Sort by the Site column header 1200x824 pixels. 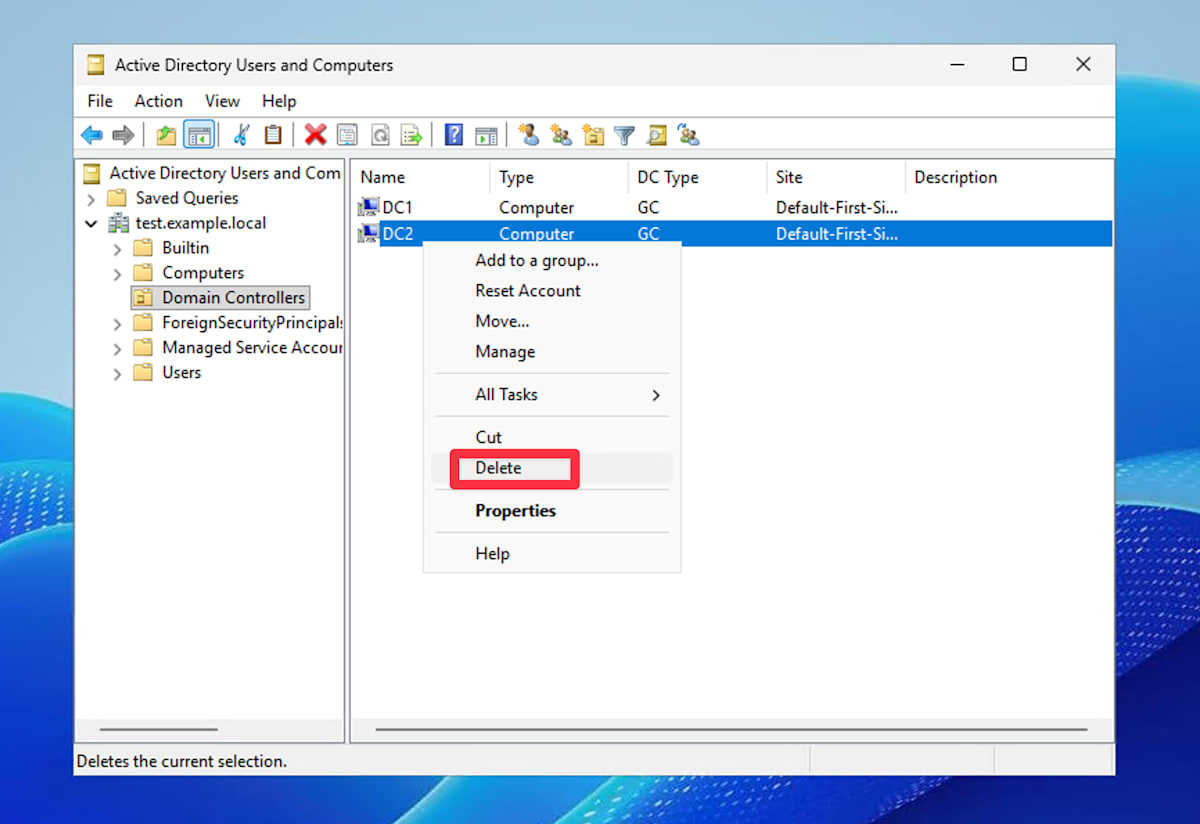click(835, 177)
